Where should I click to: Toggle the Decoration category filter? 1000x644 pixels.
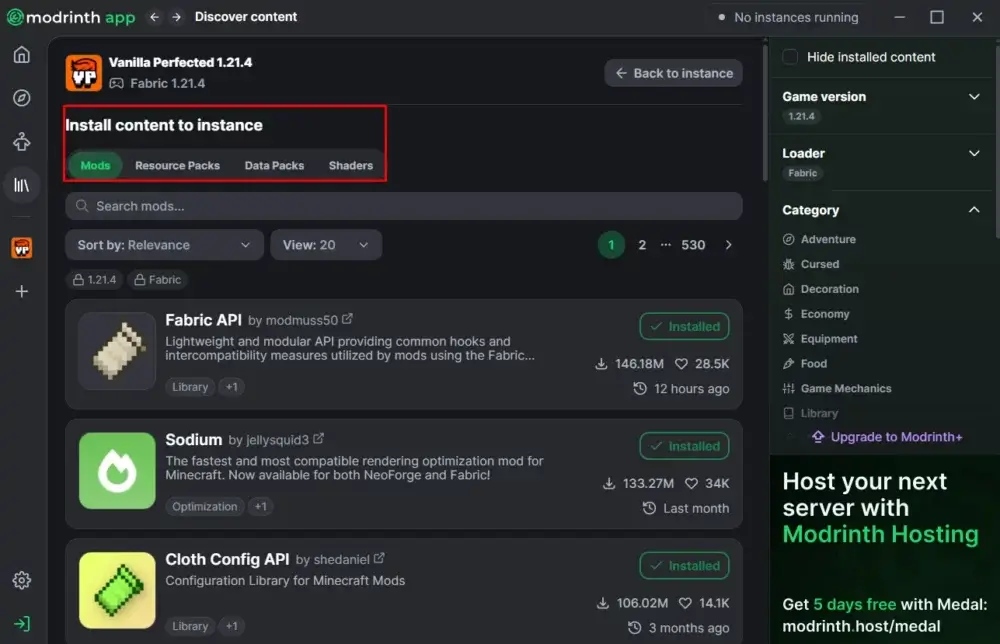[x=829, y=289]
